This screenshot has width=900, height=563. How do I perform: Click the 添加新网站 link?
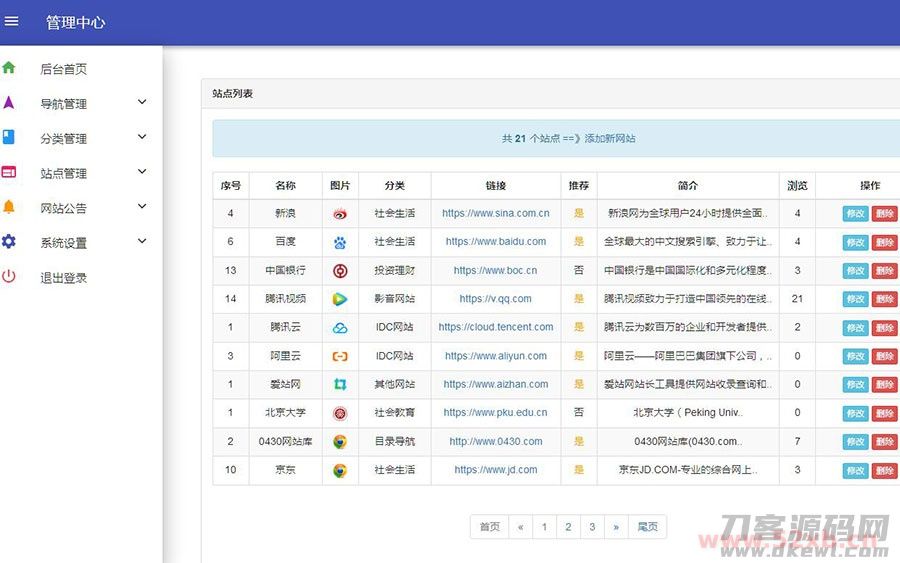coord(610,139)
